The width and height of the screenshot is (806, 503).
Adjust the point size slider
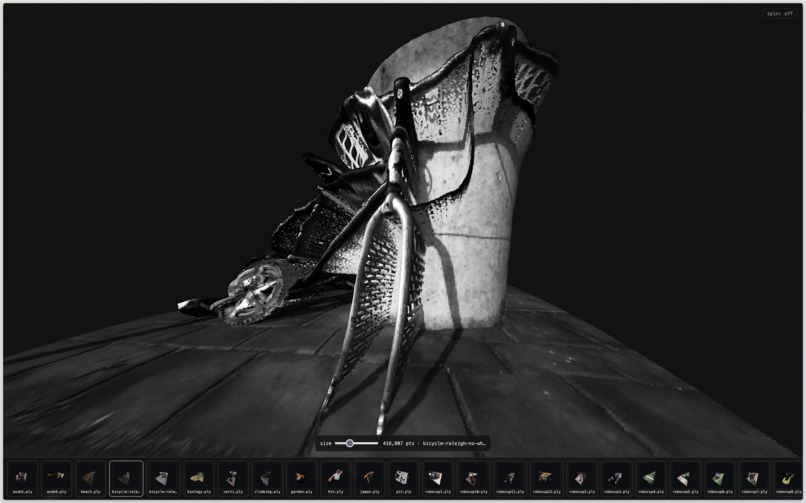pyautogui.click(x=356, y=443)
